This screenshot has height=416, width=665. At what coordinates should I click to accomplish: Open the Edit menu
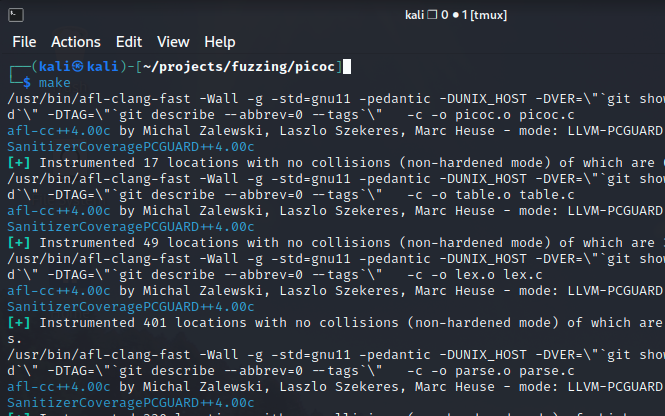click(x=129, y=42)
